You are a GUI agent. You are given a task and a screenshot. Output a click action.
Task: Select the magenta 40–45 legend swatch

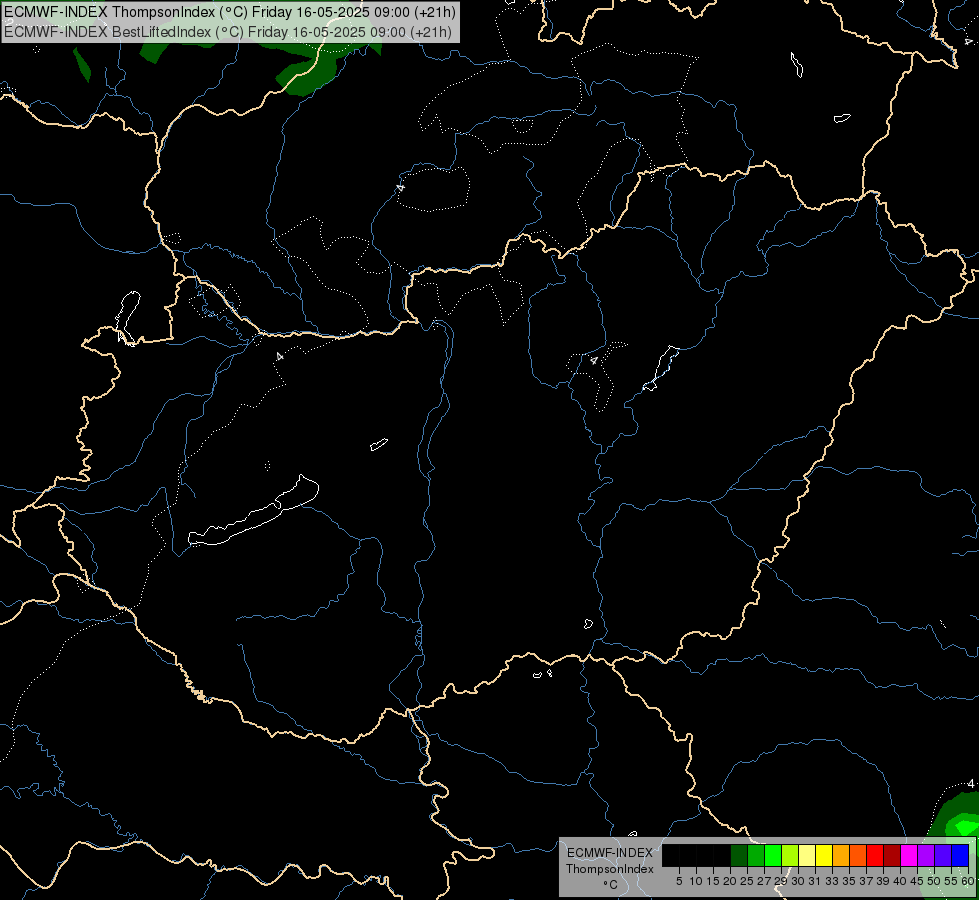pos(909,855)
